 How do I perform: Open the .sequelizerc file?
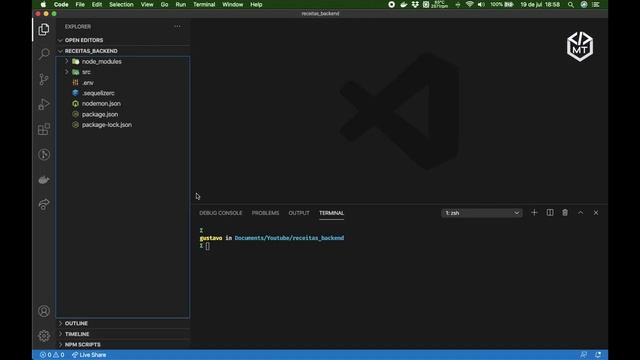pos(98,93)
